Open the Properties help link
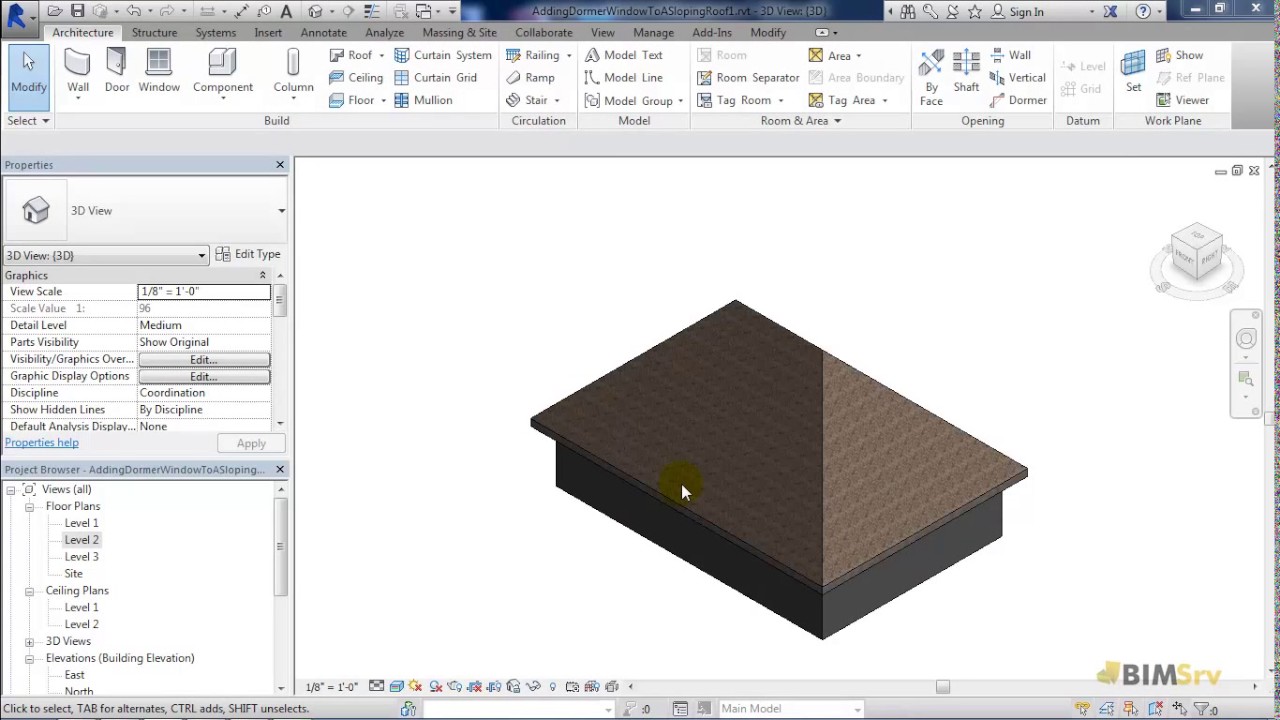Viewport: 1280px width, 720px height. point(41,442)
